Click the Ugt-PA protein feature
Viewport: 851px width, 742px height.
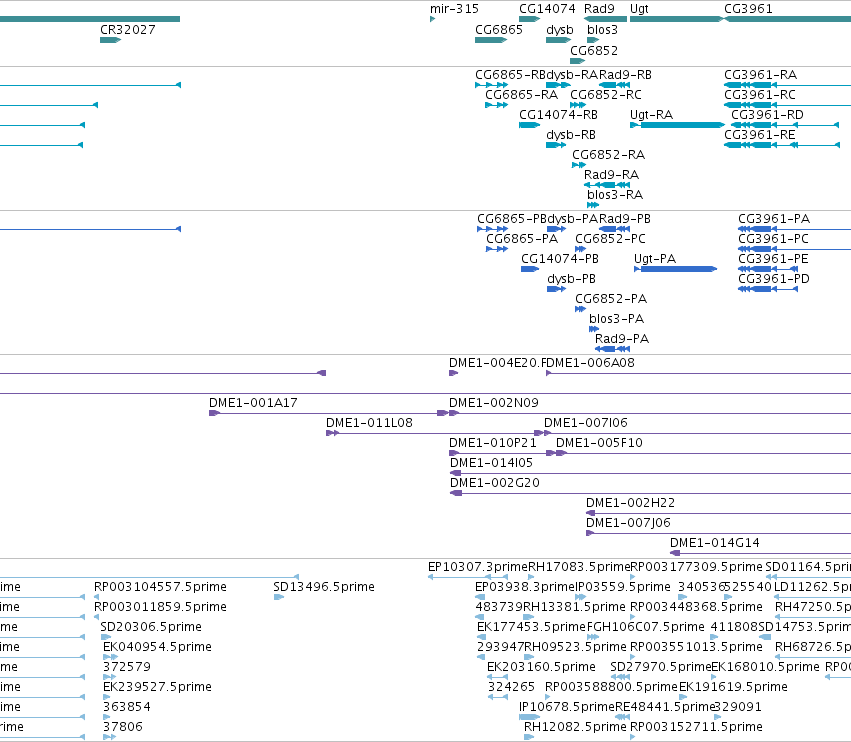tap(676, 269)
